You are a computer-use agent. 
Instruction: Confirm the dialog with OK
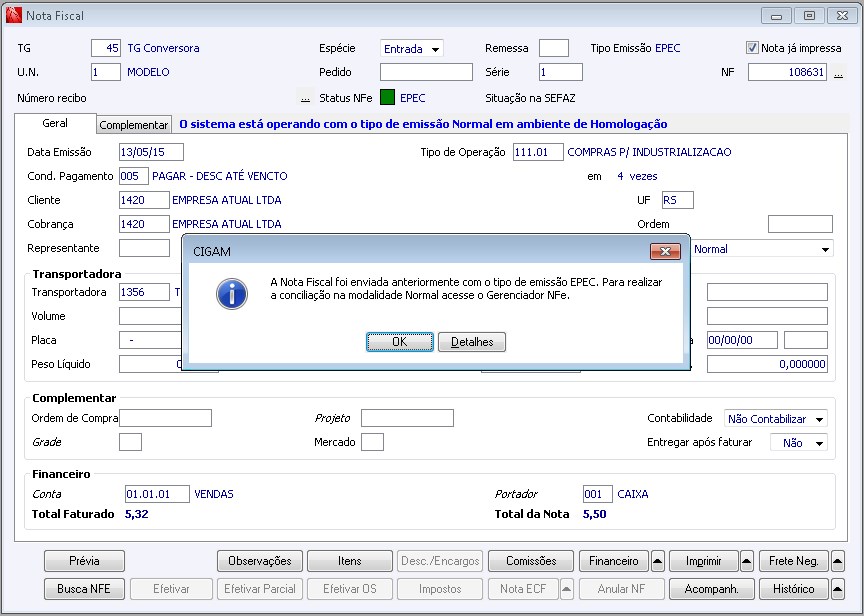point(399,342)
